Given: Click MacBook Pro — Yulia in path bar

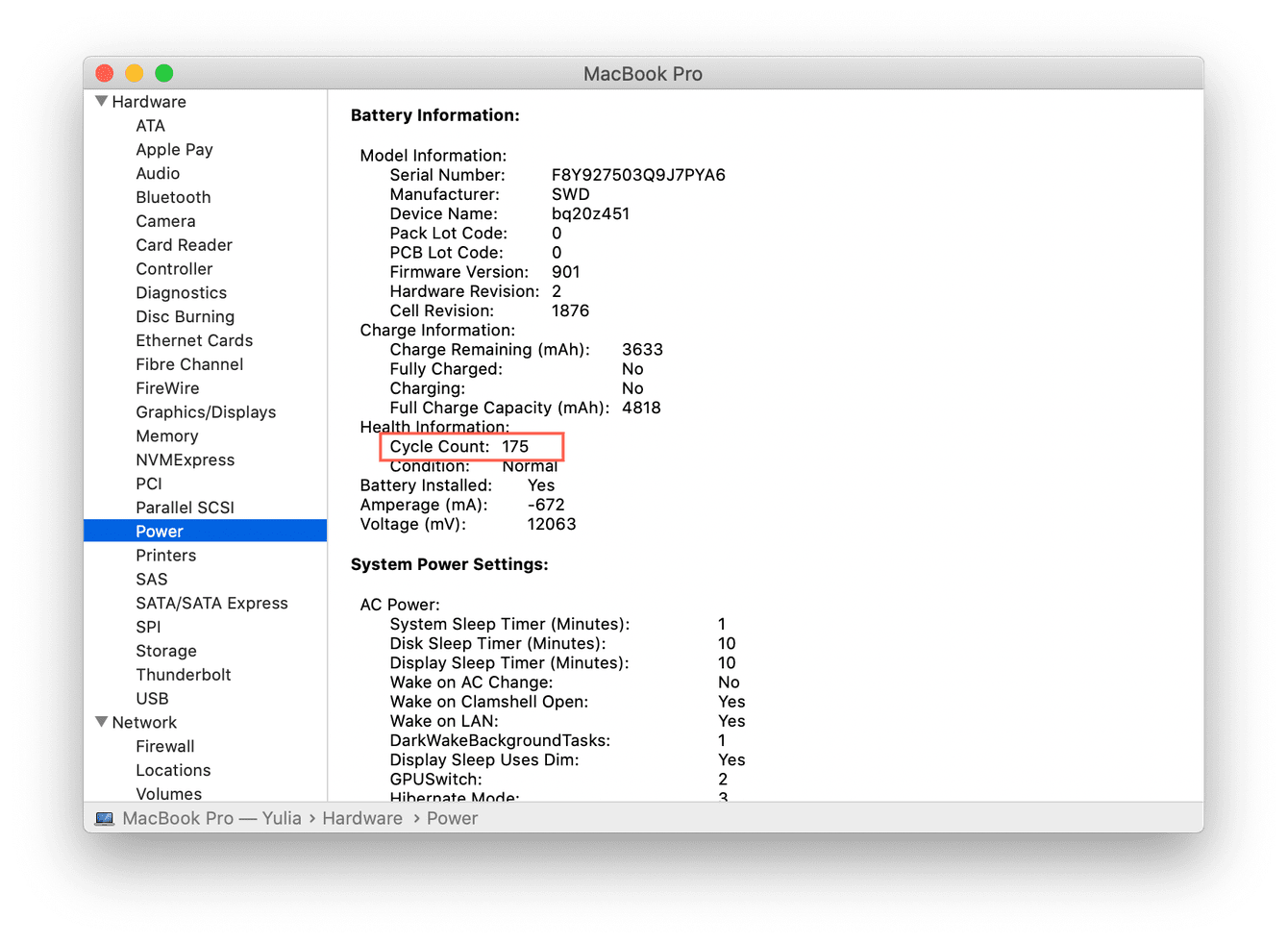Looking at the screenshot, I should 211,818.
